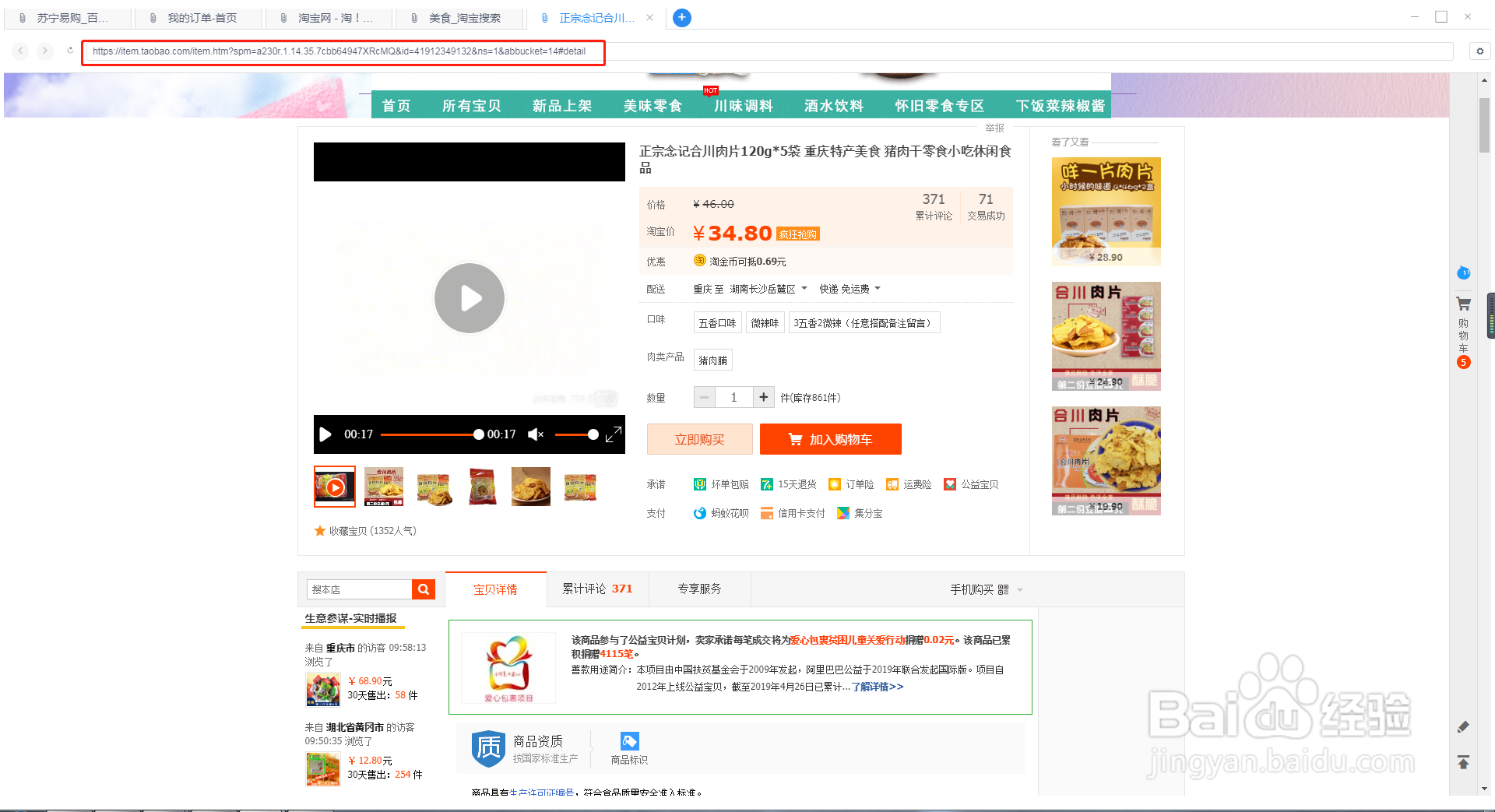
Task: Click the 15天退货 promise icon
Action: (767, 484)
